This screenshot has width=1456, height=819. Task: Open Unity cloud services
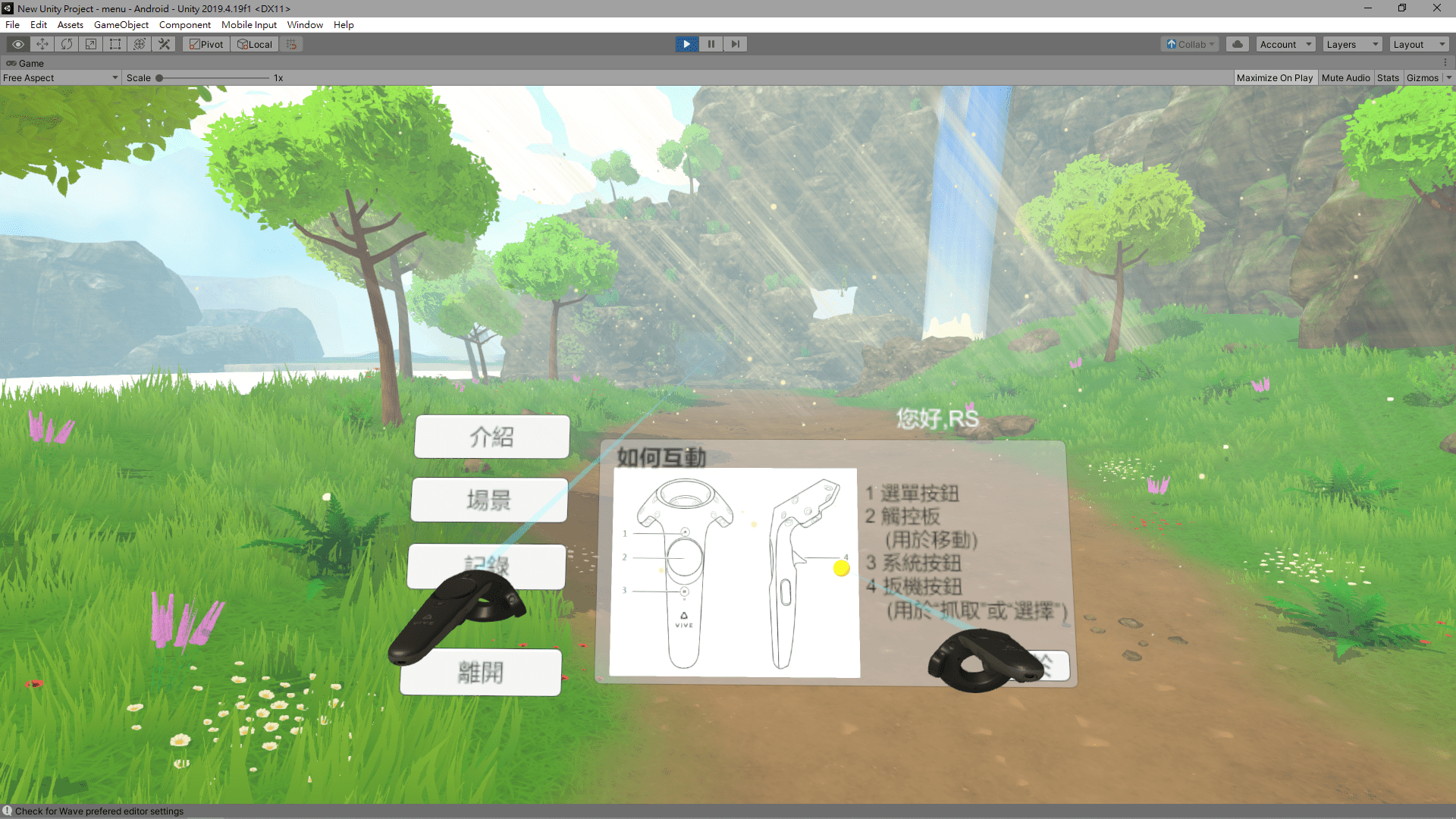pyautogui.click(x=1238, y=44)
